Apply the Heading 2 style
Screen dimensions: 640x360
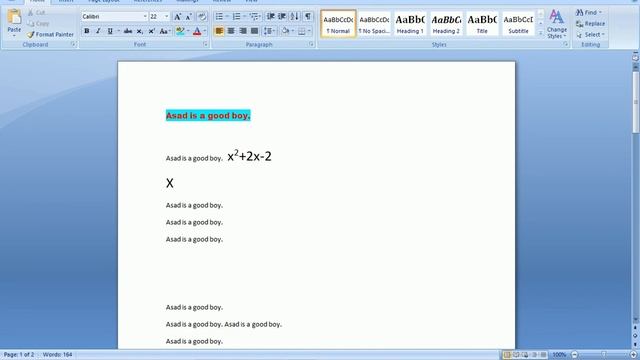446,24
